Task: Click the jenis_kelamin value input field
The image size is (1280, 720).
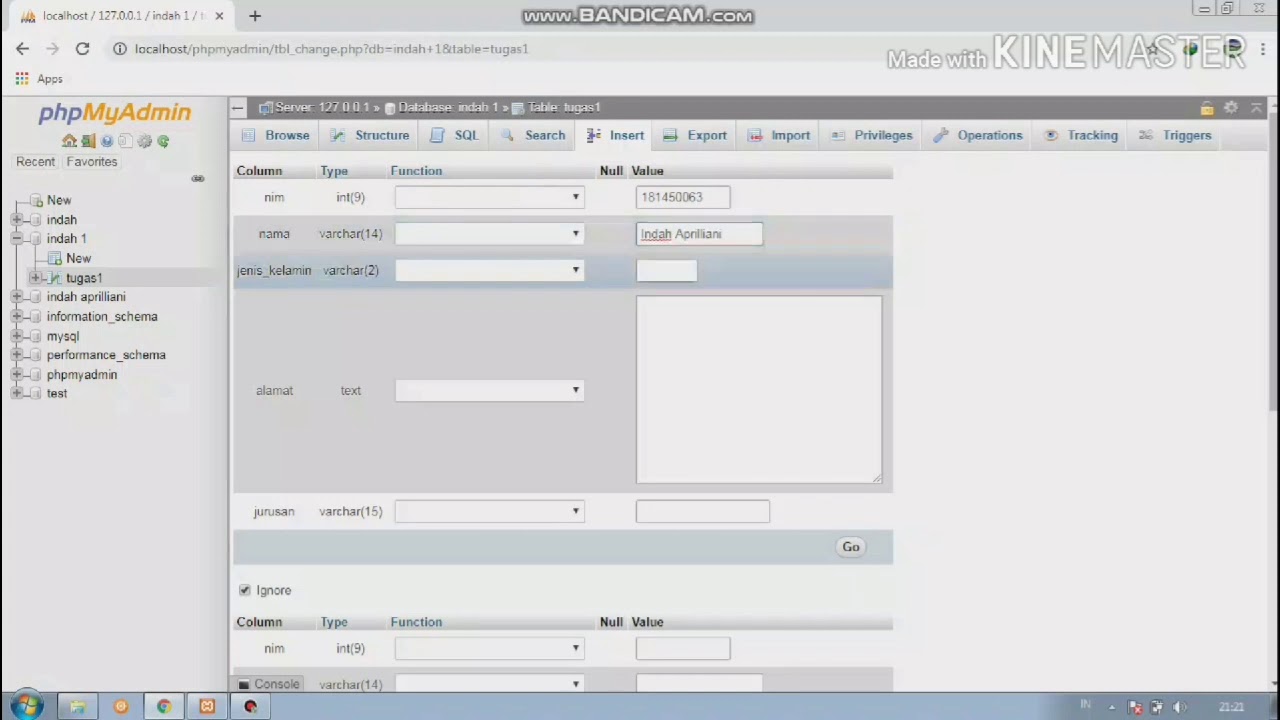Action: click(x=667, y=270)
